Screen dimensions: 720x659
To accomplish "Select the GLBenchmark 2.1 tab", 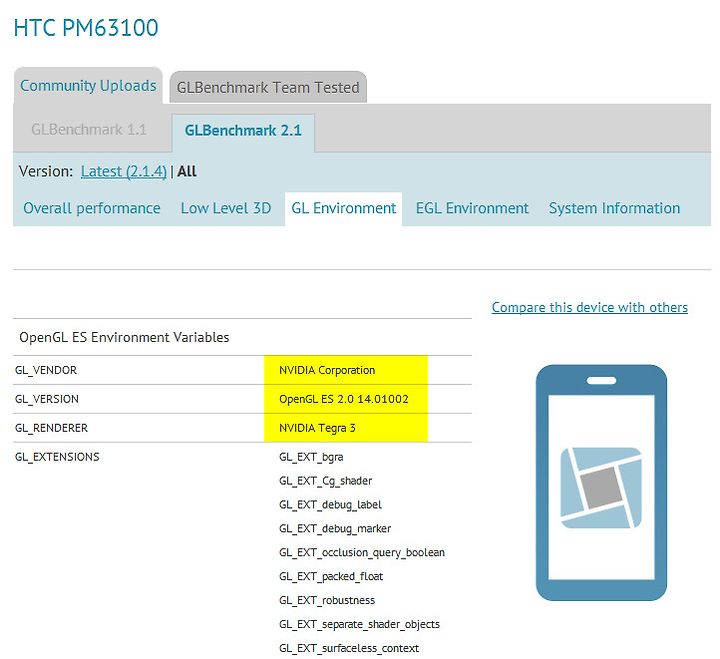I will click(243, 130).
